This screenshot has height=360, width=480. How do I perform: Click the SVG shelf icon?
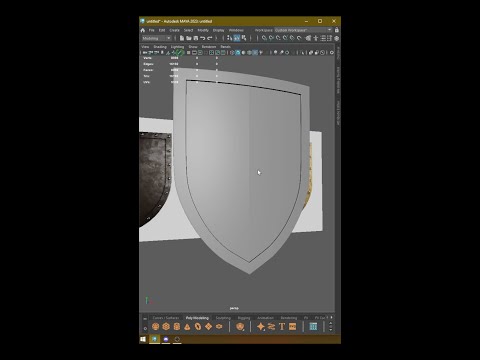click(x=293, y=327)
